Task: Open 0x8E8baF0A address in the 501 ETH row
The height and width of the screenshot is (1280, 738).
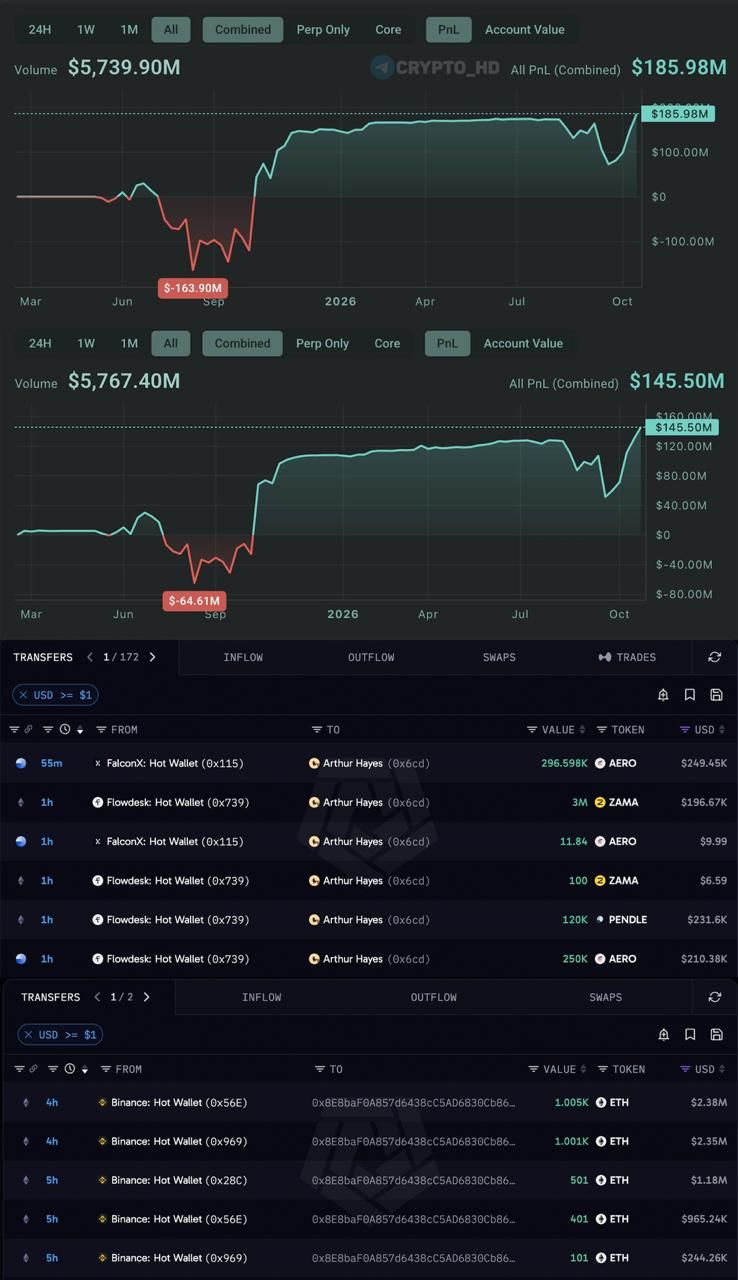Action: (x=414, y=1180)
